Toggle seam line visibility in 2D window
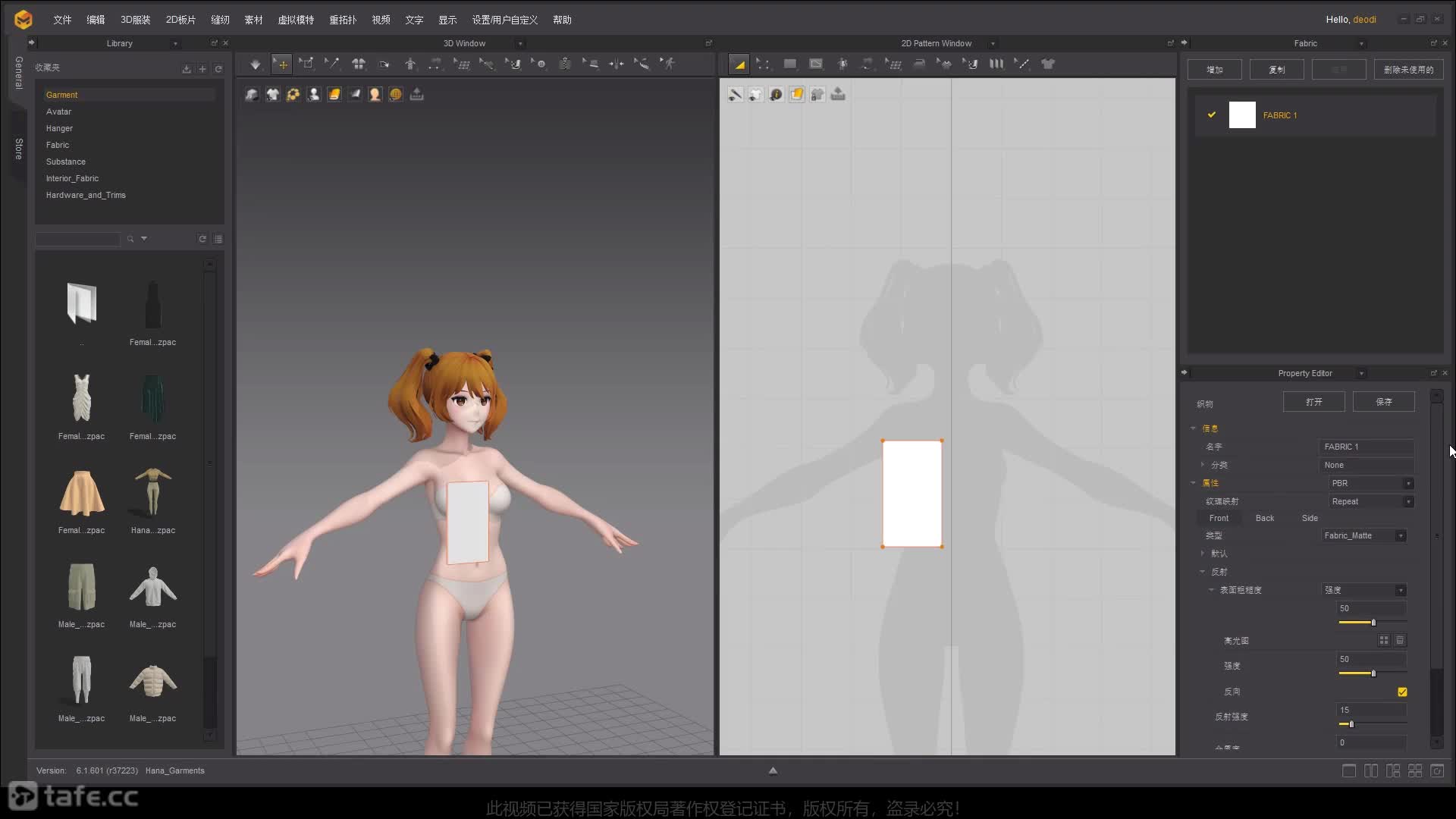 point(735,94)
